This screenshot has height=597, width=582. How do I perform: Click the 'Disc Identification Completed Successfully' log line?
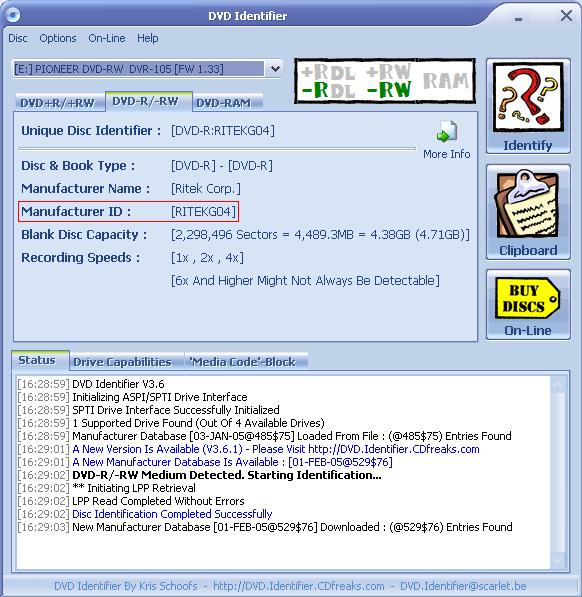click(x=172, y=514)
